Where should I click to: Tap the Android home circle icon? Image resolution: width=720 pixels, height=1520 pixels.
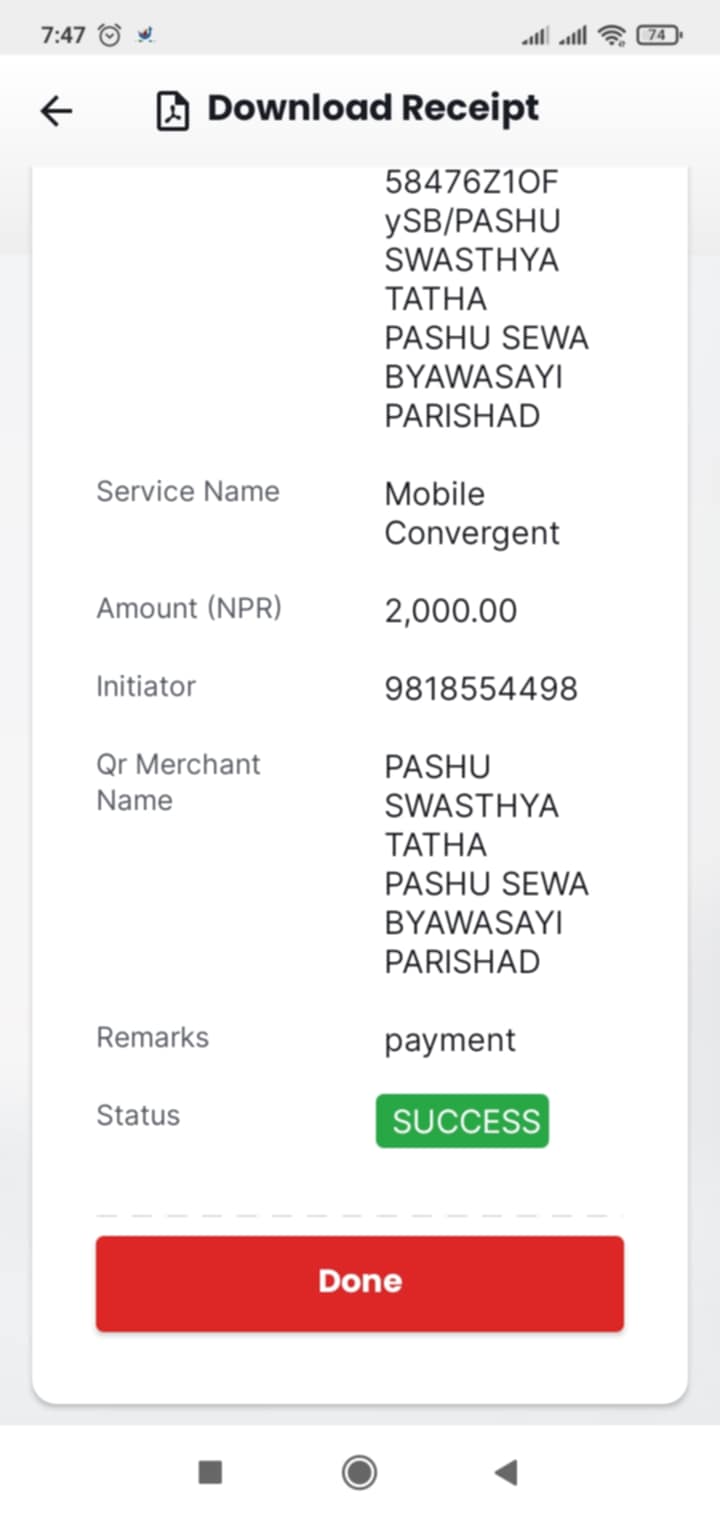pos(360,1472)
